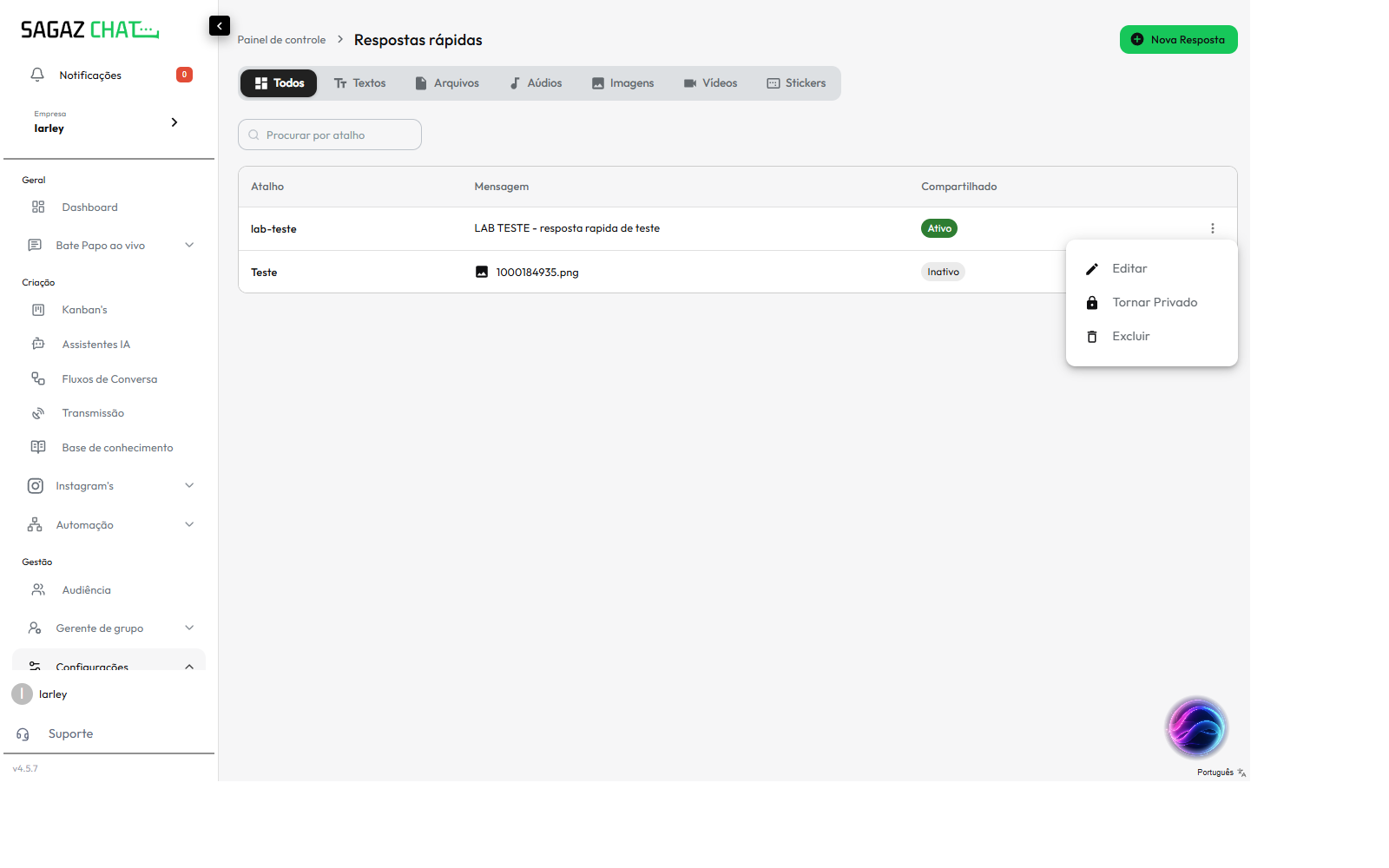1389x868 pixels.
Task: Switch to the Arquivos tab
Action: [x=447, y=83]
